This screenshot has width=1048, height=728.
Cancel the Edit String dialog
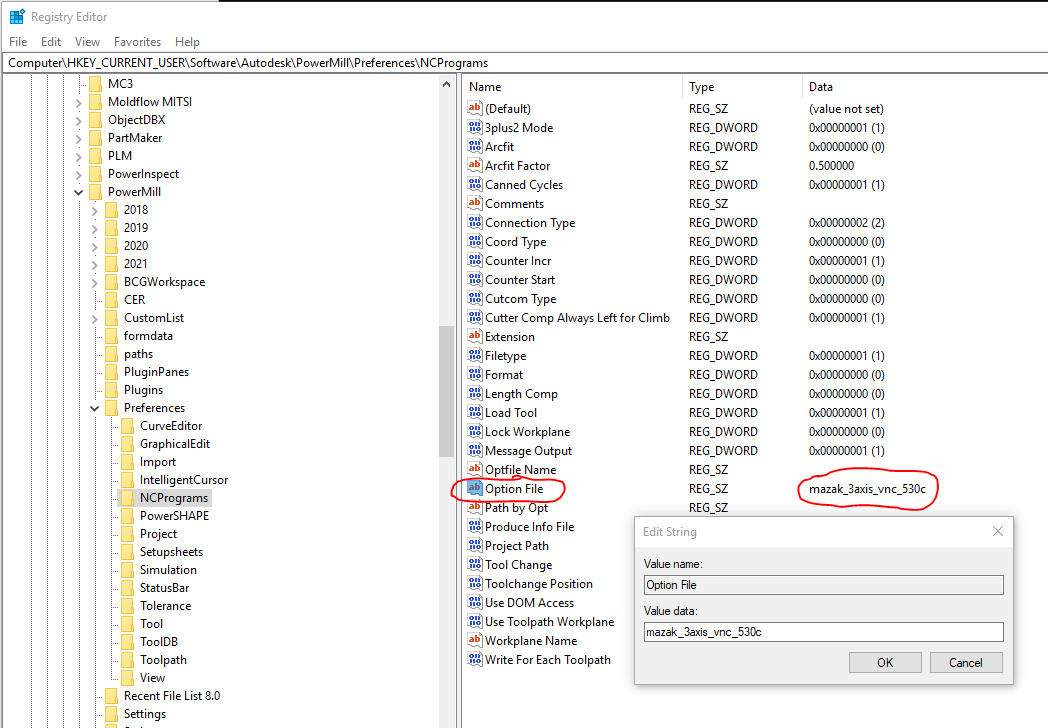point(965,662)
